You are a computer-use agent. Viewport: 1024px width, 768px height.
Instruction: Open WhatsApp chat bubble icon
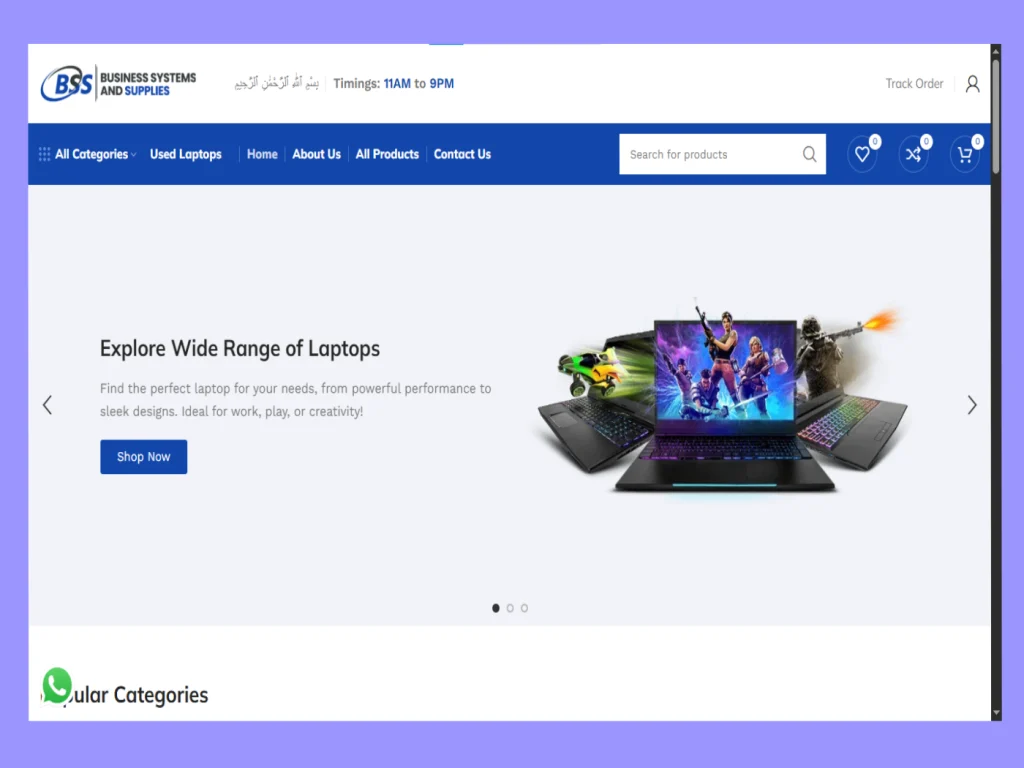tap(57, 685)
